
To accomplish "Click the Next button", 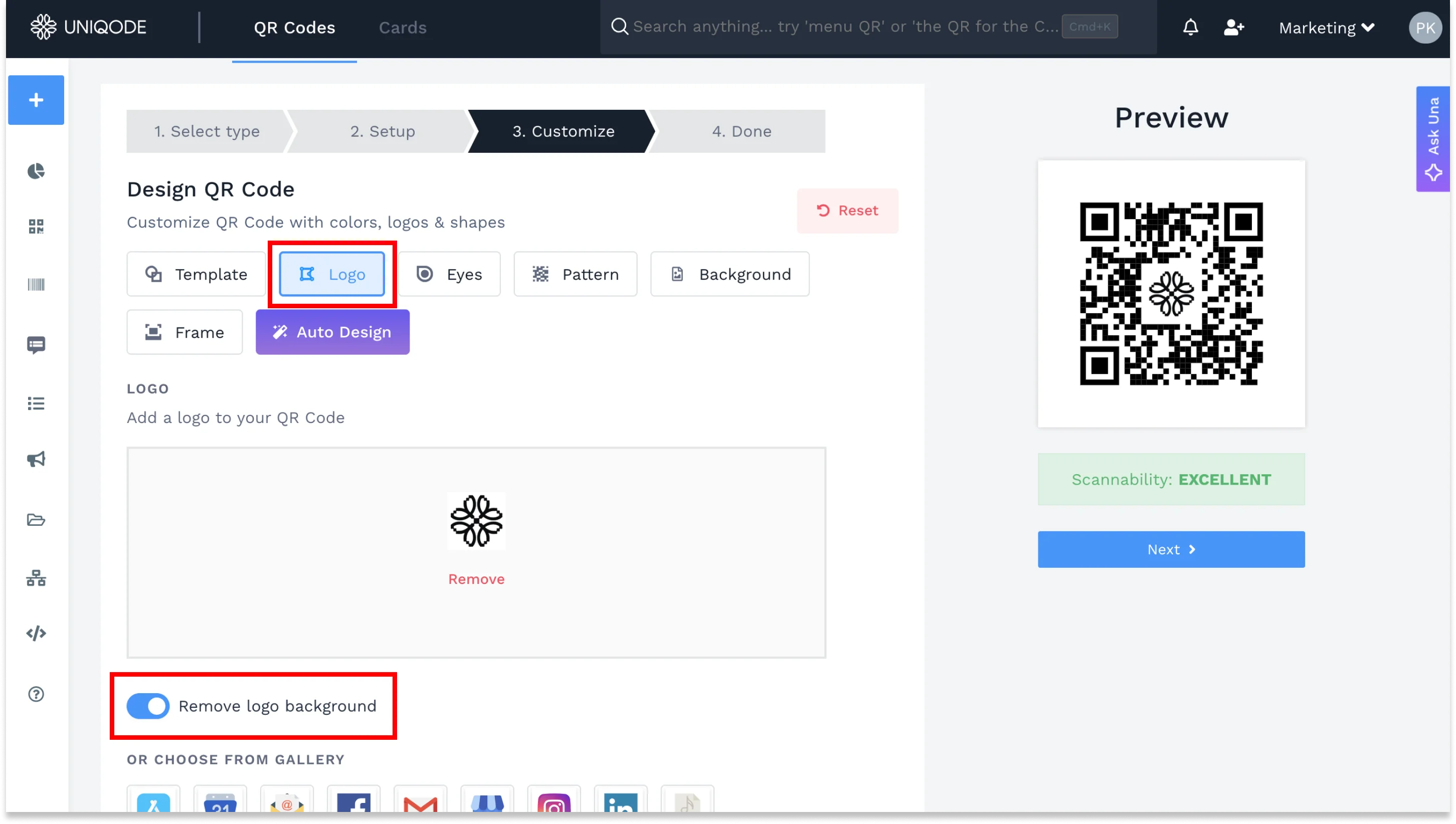I will 1171,549.
